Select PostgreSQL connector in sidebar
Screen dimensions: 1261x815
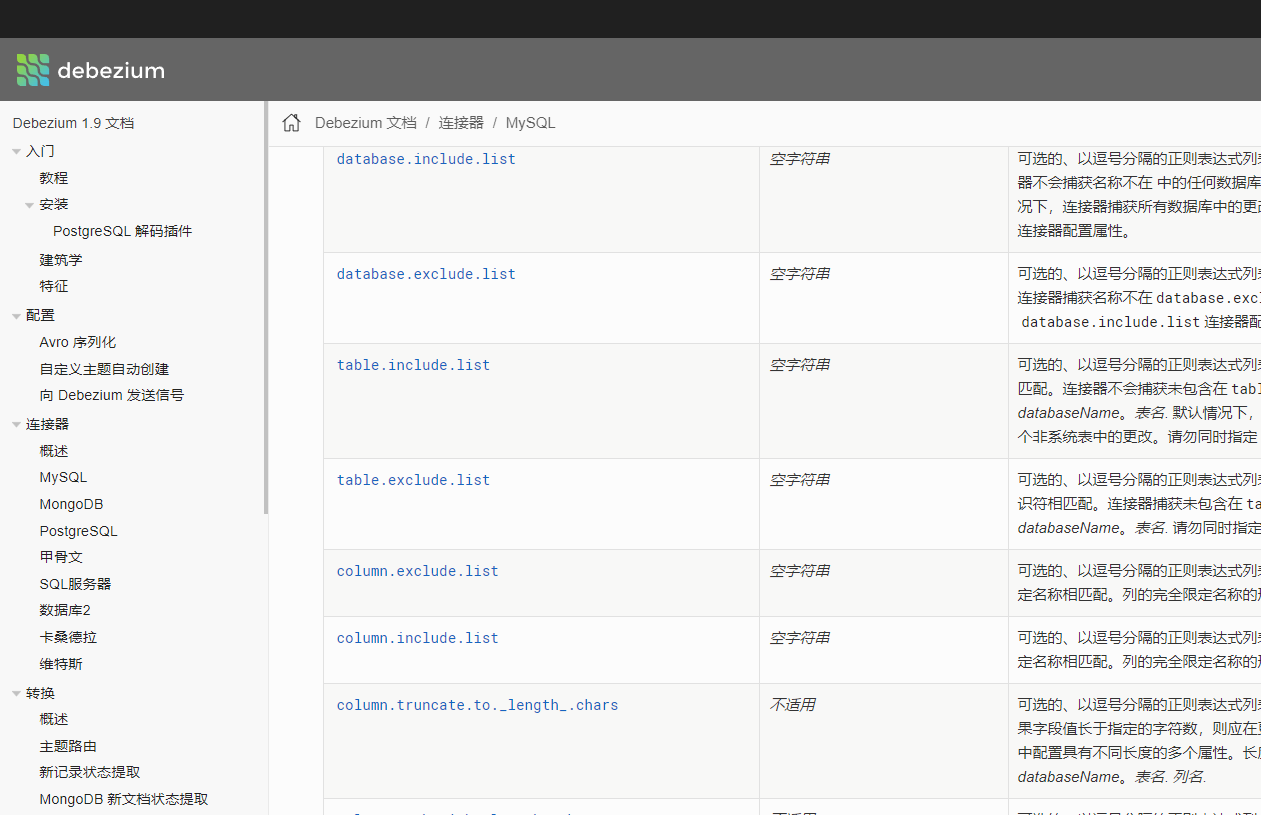79,531
